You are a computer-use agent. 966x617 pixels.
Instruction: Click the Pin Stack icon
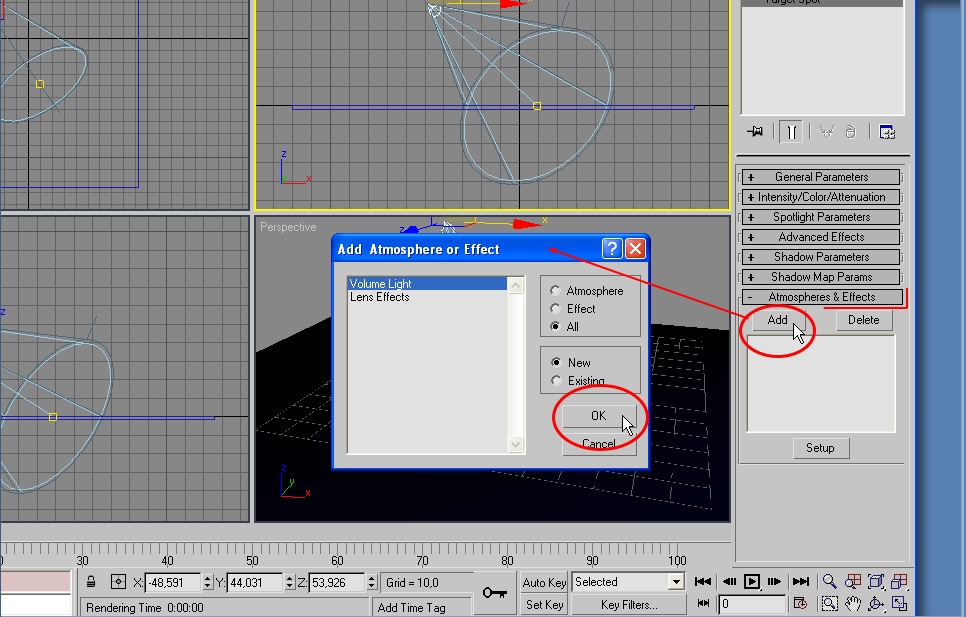[x=755, y=132]
